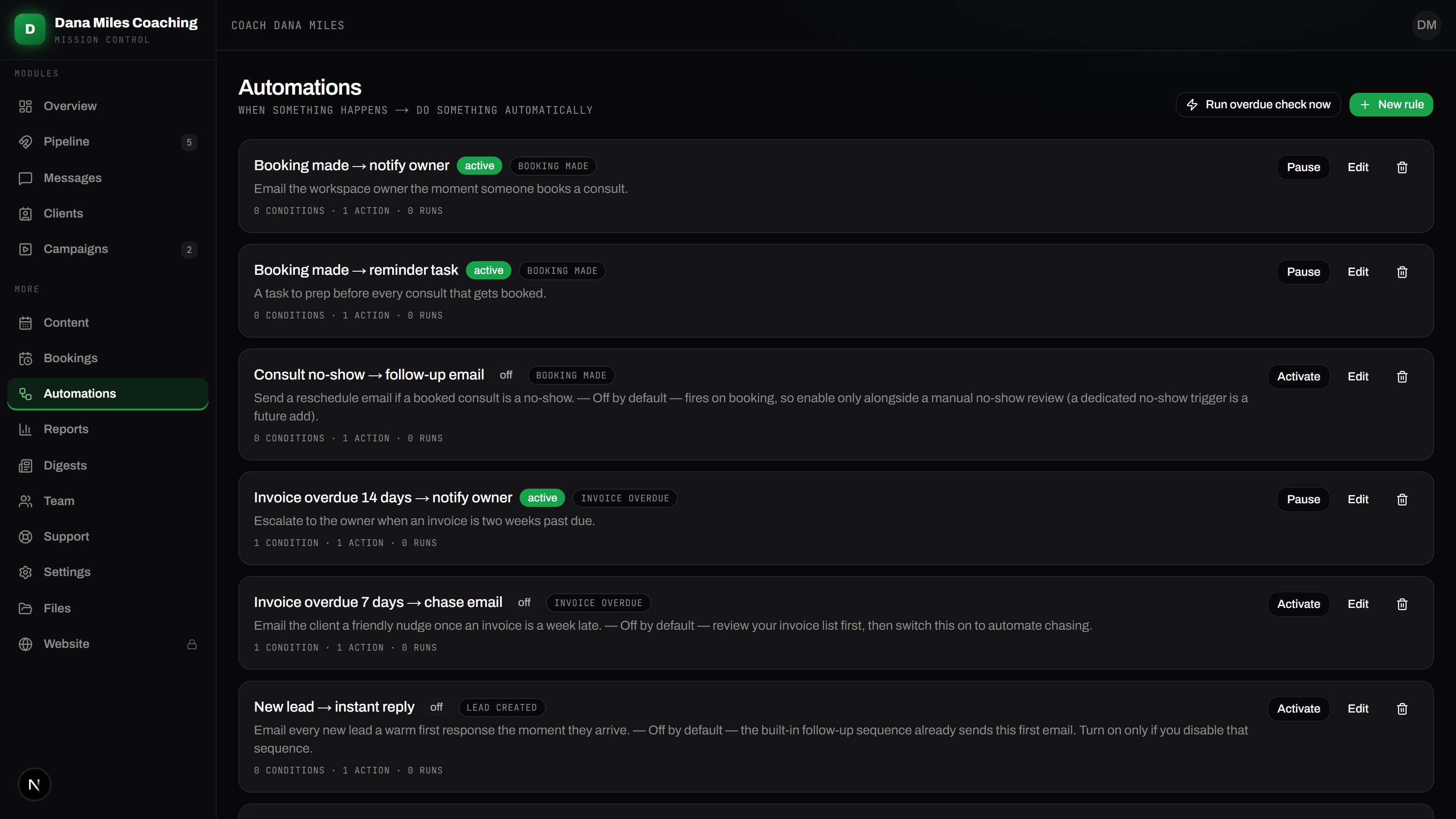
Task: Delete the Booking made notify owner rule
Action: point(1402,167)
